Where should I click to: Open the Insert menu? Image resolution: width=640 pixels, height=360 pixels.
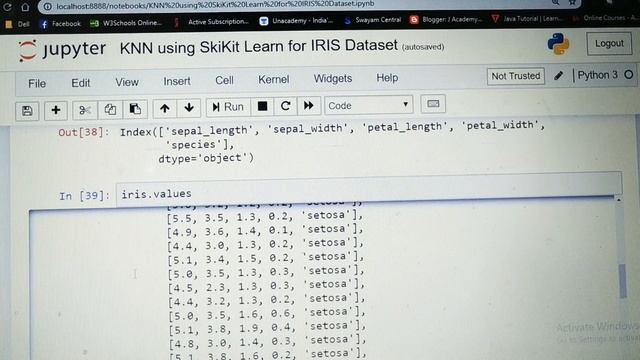(177, 81)
